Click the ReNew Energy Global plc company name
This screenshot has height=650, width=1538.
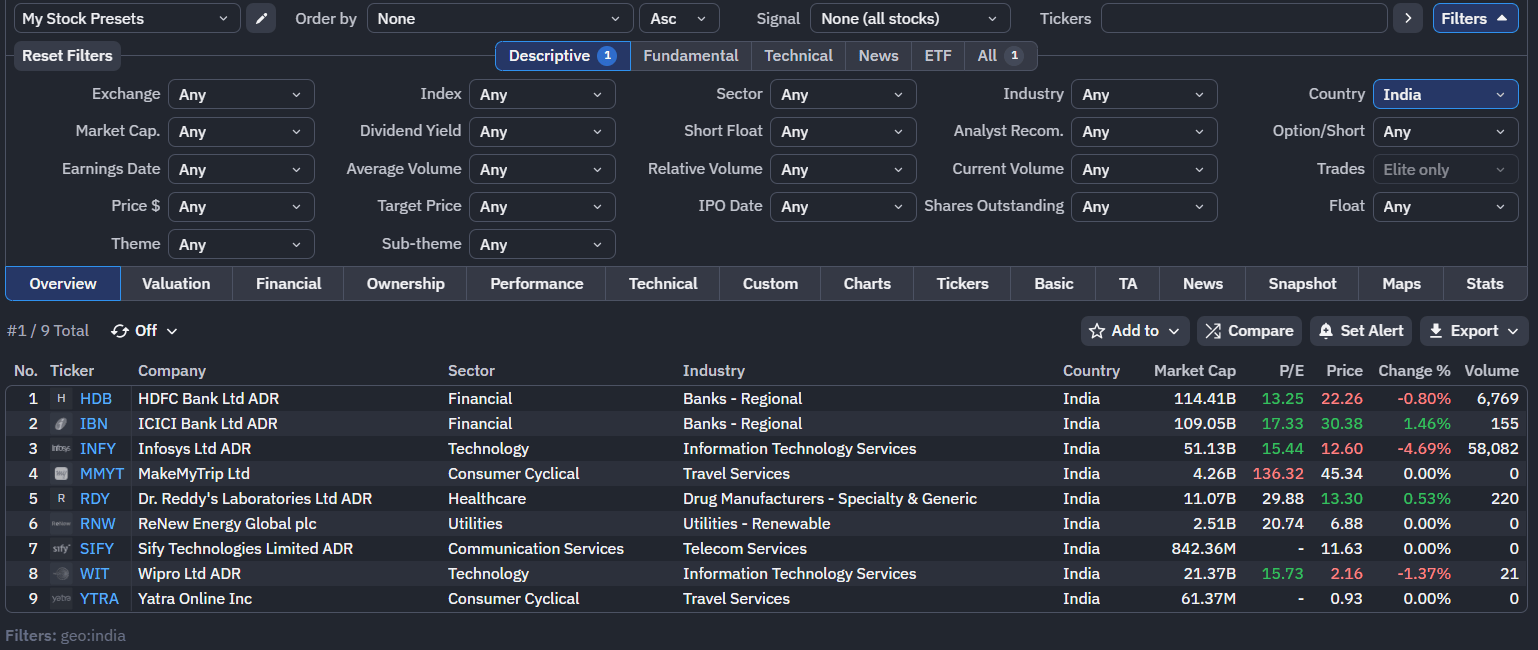[x=227, y=524]
